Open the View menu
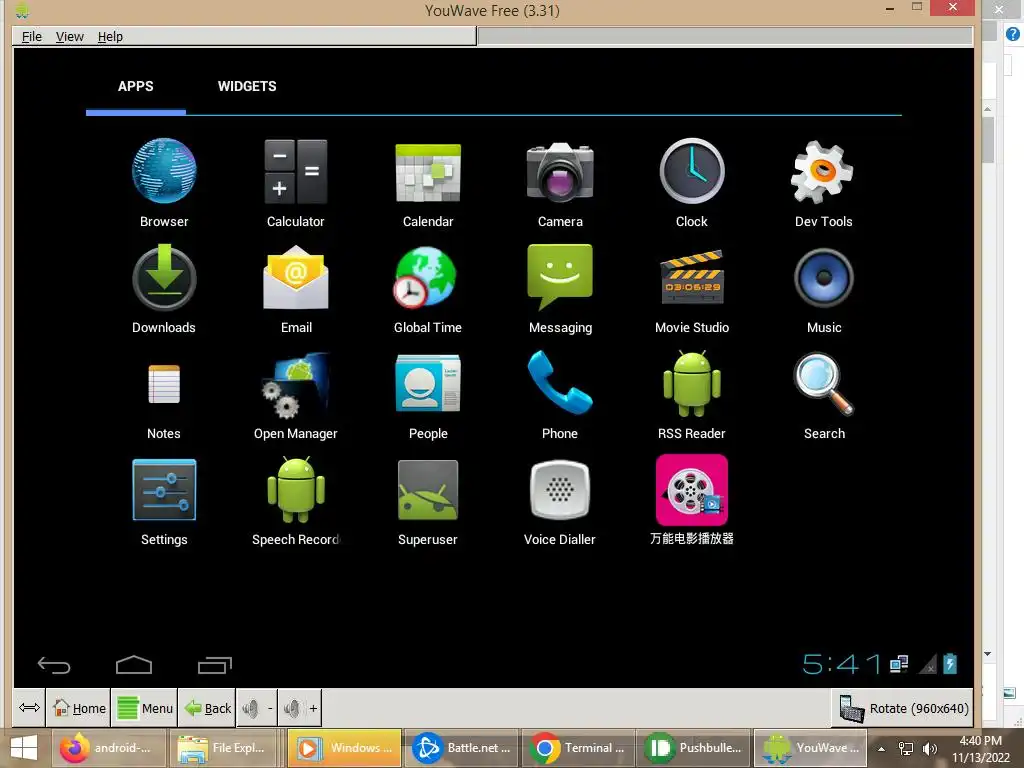 pyautogui.click(x=69, y=37)
